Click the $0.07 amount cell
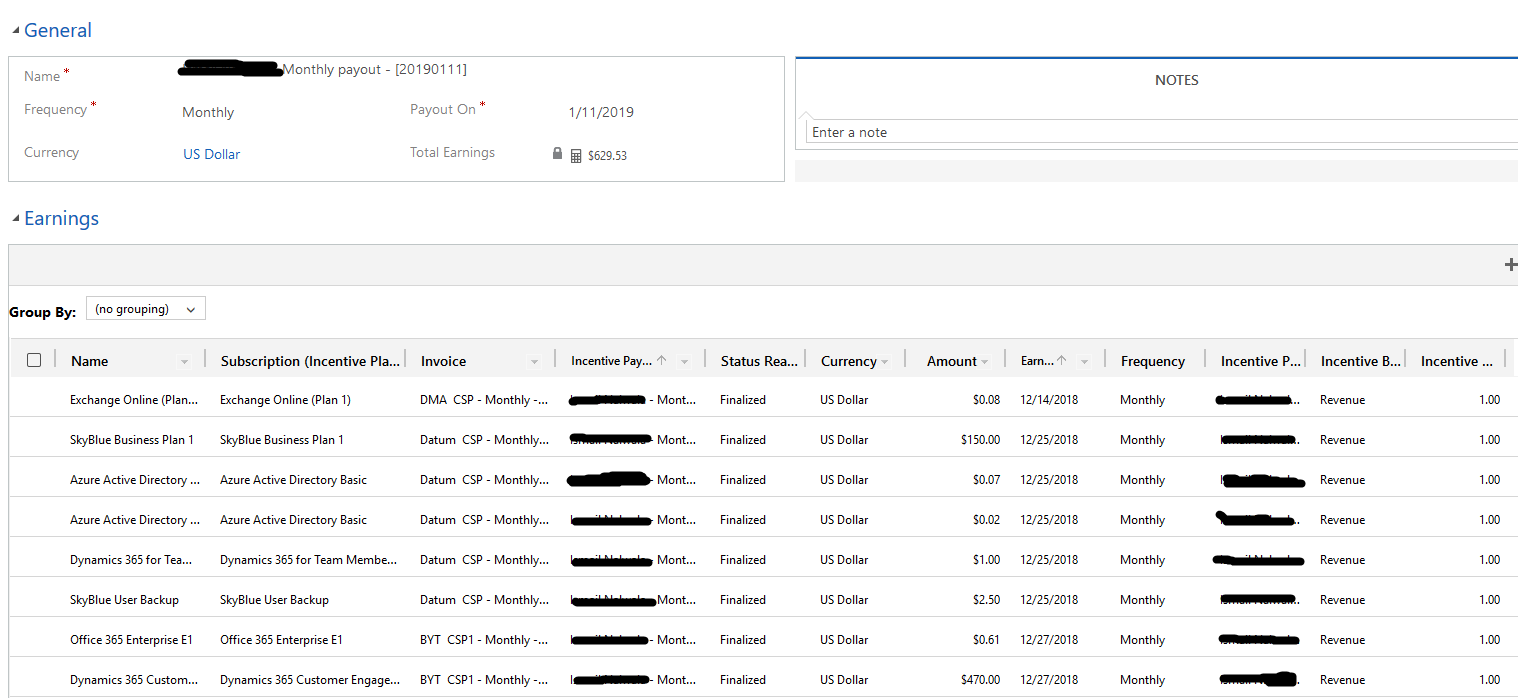This screenshot has height=698, width=1518. coord(986,480)
